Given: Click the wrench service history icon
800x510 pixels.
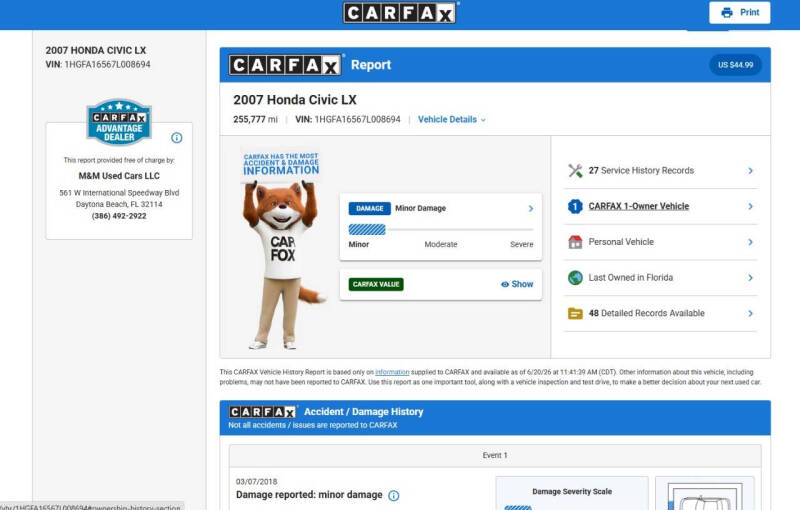Looking at the screenshot, I should pos(575,170).
